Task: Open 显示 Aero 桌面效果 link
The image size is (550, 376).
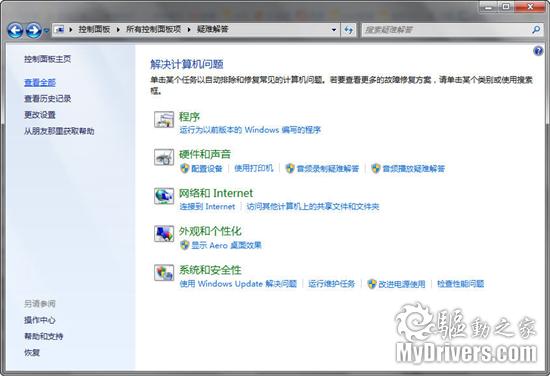Action: point(227,245)
